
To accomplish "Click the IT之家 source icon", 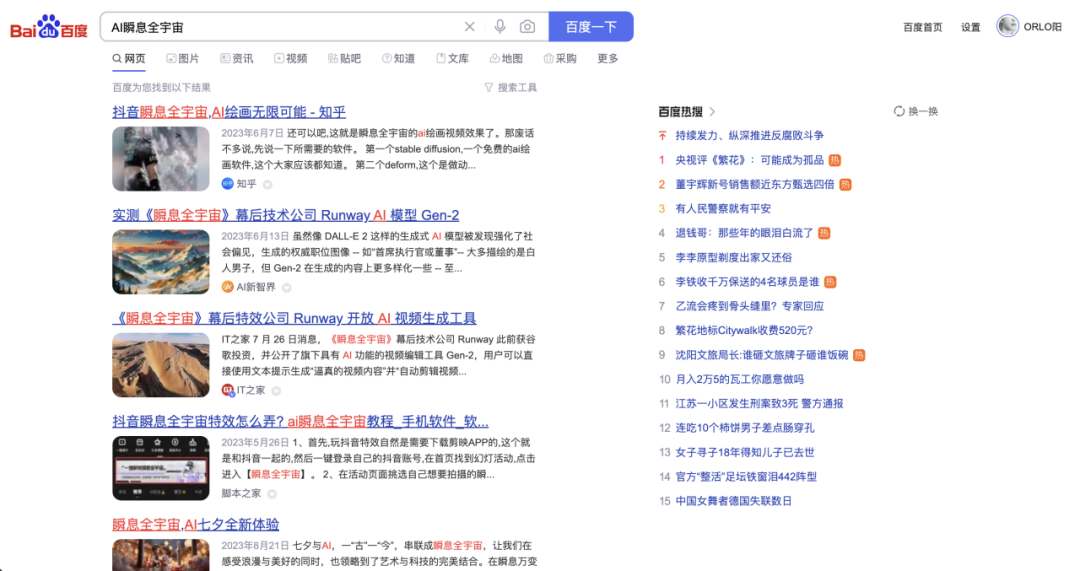I will 227,390.
